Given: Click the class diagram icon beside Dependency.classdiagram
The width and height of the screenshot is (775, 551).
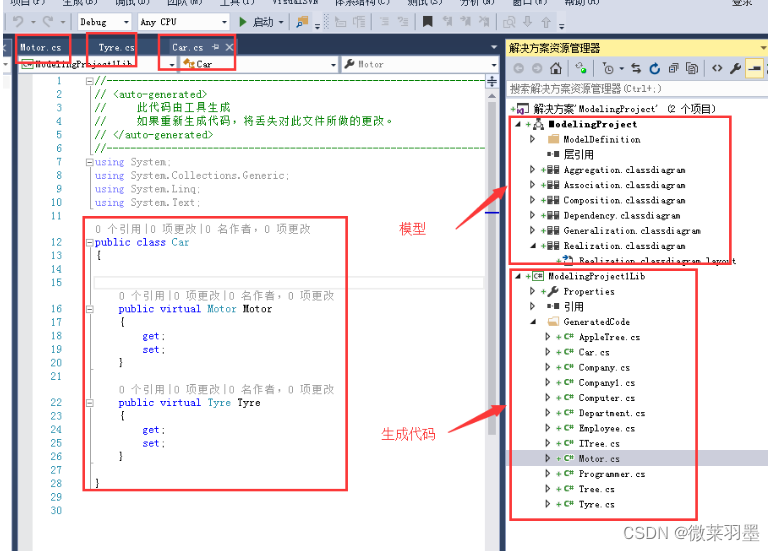Looking at the screenshot, I should click(553, 215).
